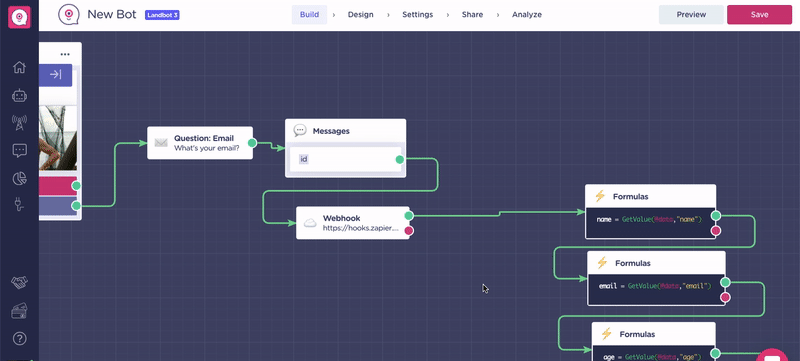
Task: Click green output dot on age Formulas block
Action: (x=715, y=353)
